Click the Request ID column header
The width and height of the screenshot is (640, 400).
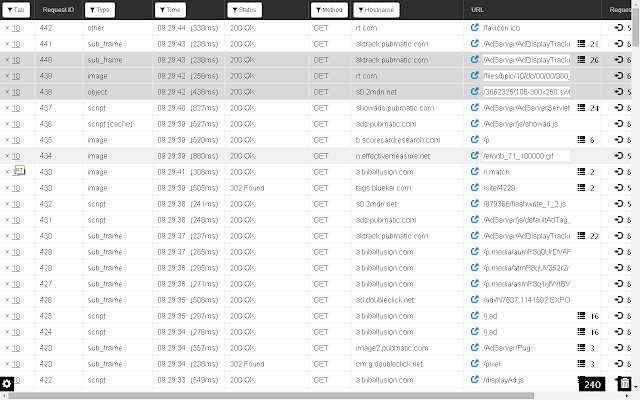(58, 10)
